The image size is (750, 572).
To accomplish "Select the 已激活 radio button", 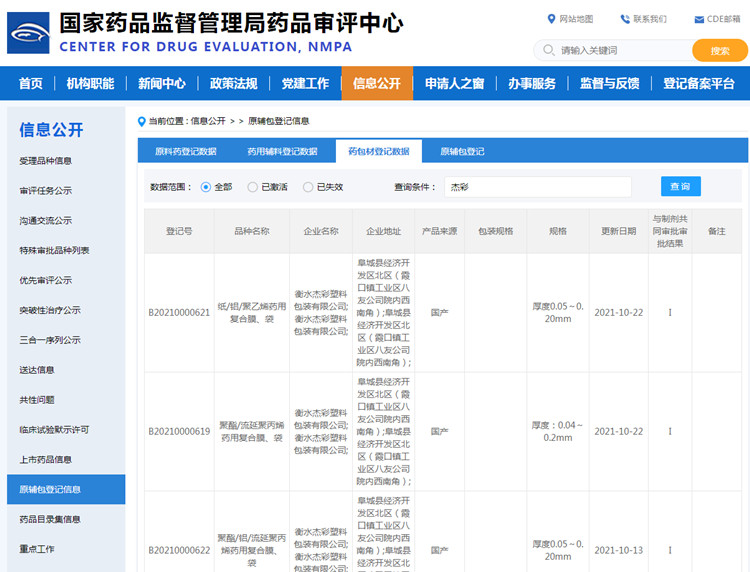I will pos(253,187).
